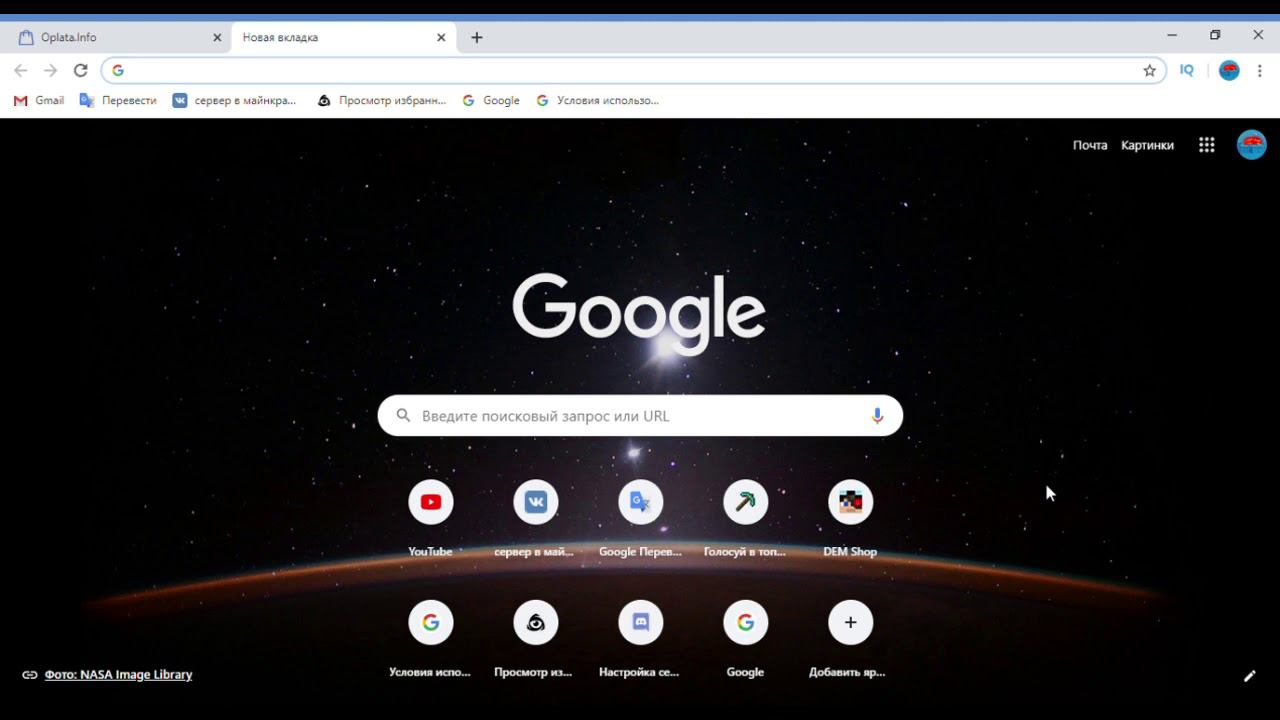Click the browser forward arrow
This screenshot has width=1280, height=720.
pyautogui.click(x=51, y=71)
